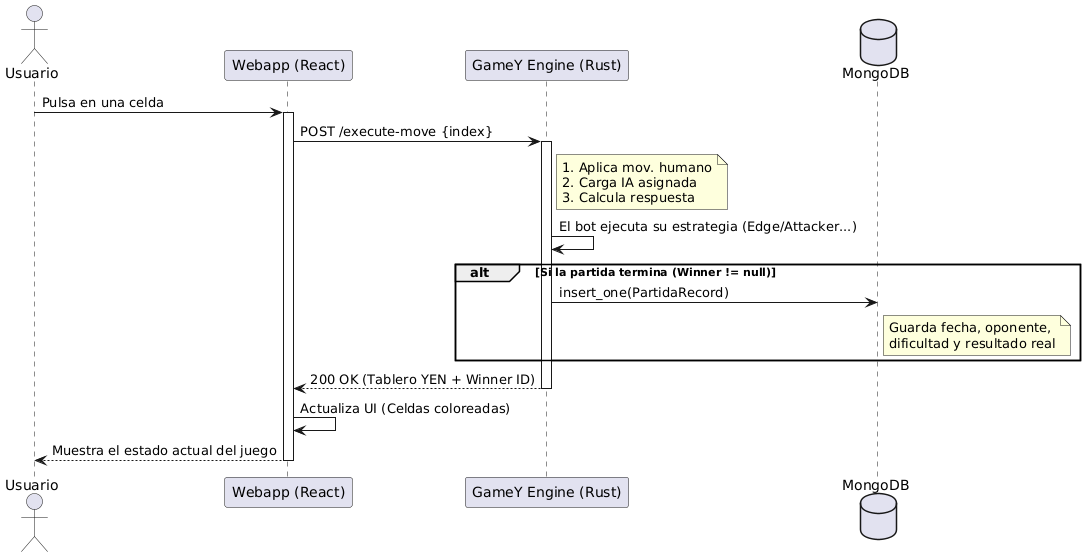Screen dimensions: 1085x557
Task: Select the '200 OK (Tablero YEN + Winner ID)' response
Action: click(x=422, y=379)
